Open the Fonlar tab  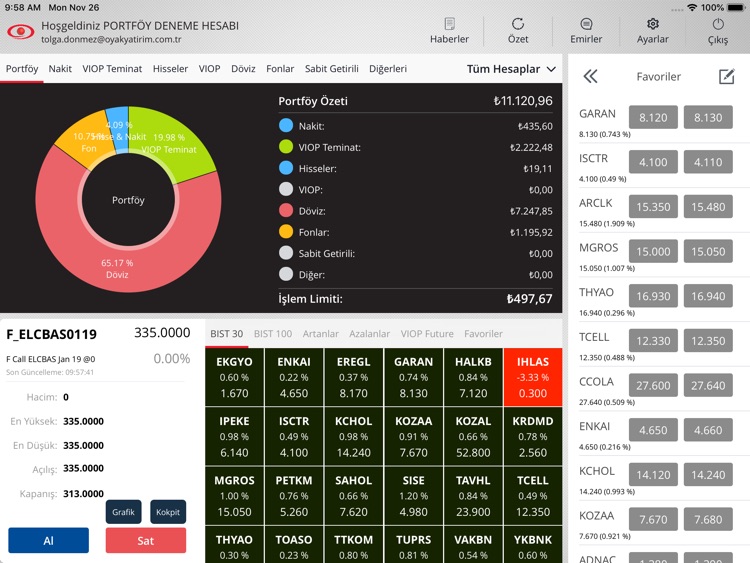point(280,69)
